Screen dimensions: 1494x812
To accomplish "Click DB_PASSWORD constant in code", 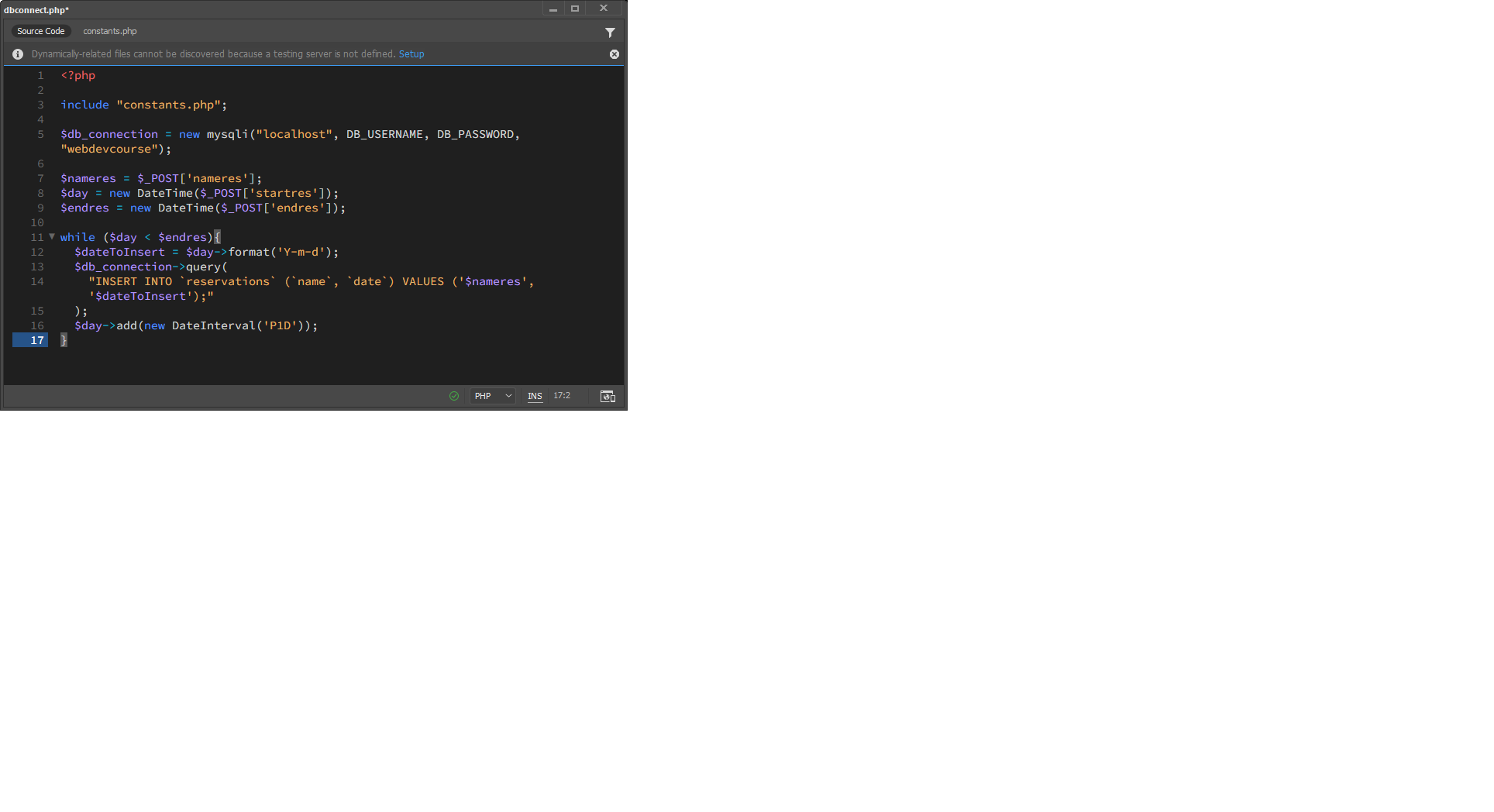I will (475, 134).
